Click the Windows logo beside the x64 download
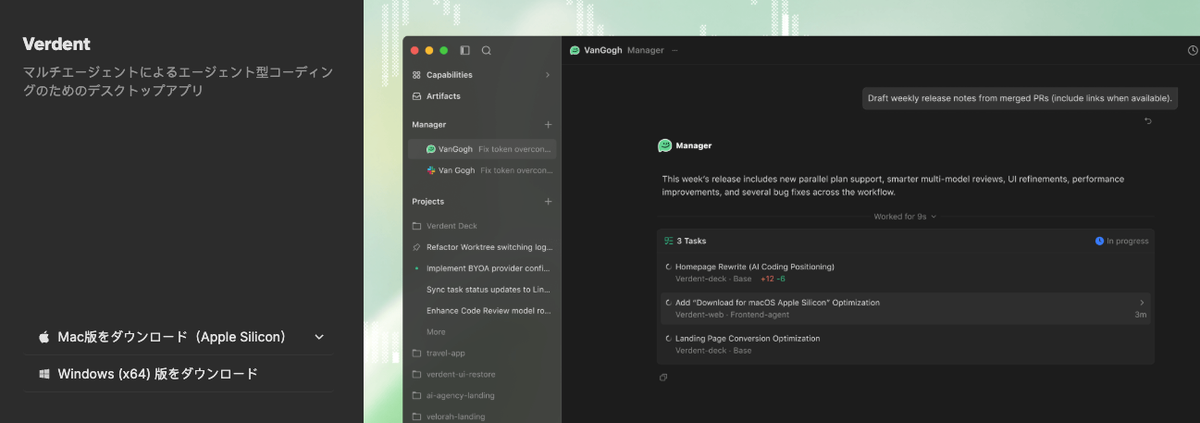Viewport: 1200px width, 423px height. pyautogui.click(x=44, y=374)
